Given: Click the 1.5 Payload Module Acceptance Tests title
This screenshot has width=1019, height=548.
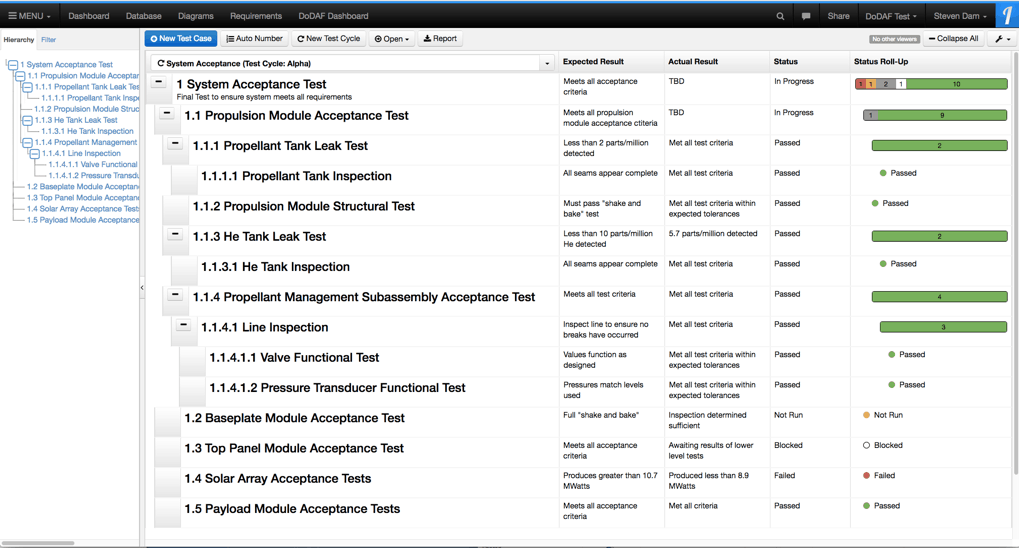Looking at the screenshot, I should click(x=292, y=508).
